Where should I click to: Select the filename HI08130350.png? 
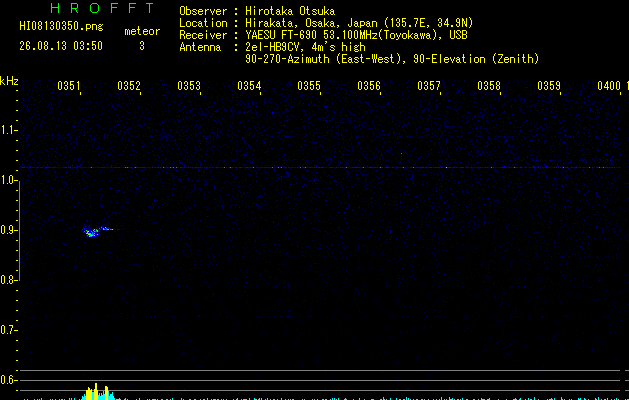tap(61, 26)
